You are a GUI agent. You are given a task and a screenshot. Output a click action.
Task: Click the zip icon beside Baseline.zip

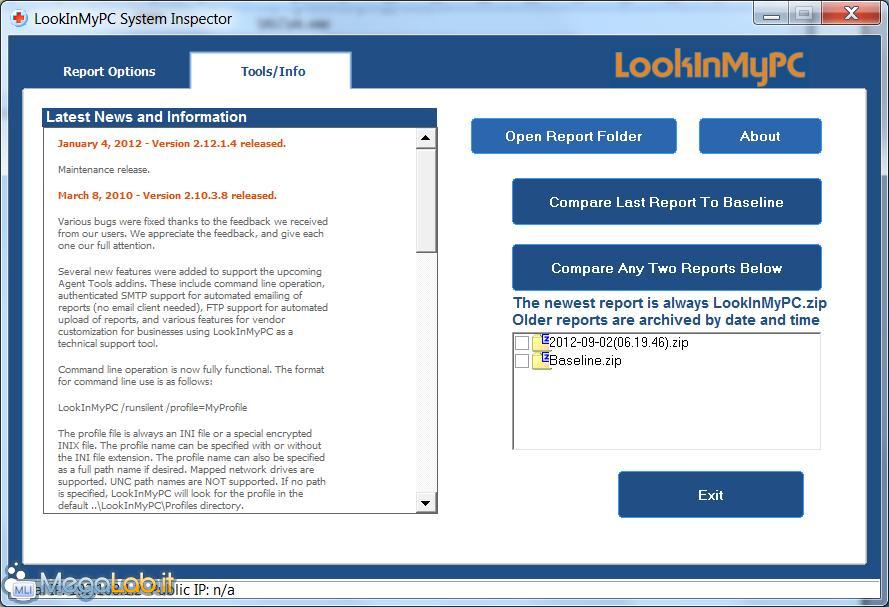pos(541,360)
